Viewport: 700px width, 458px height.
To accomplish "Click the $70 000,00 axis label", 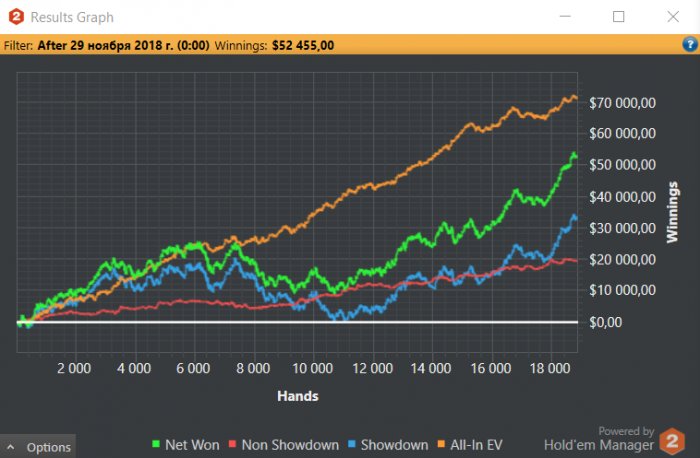I will coord(622,103).
